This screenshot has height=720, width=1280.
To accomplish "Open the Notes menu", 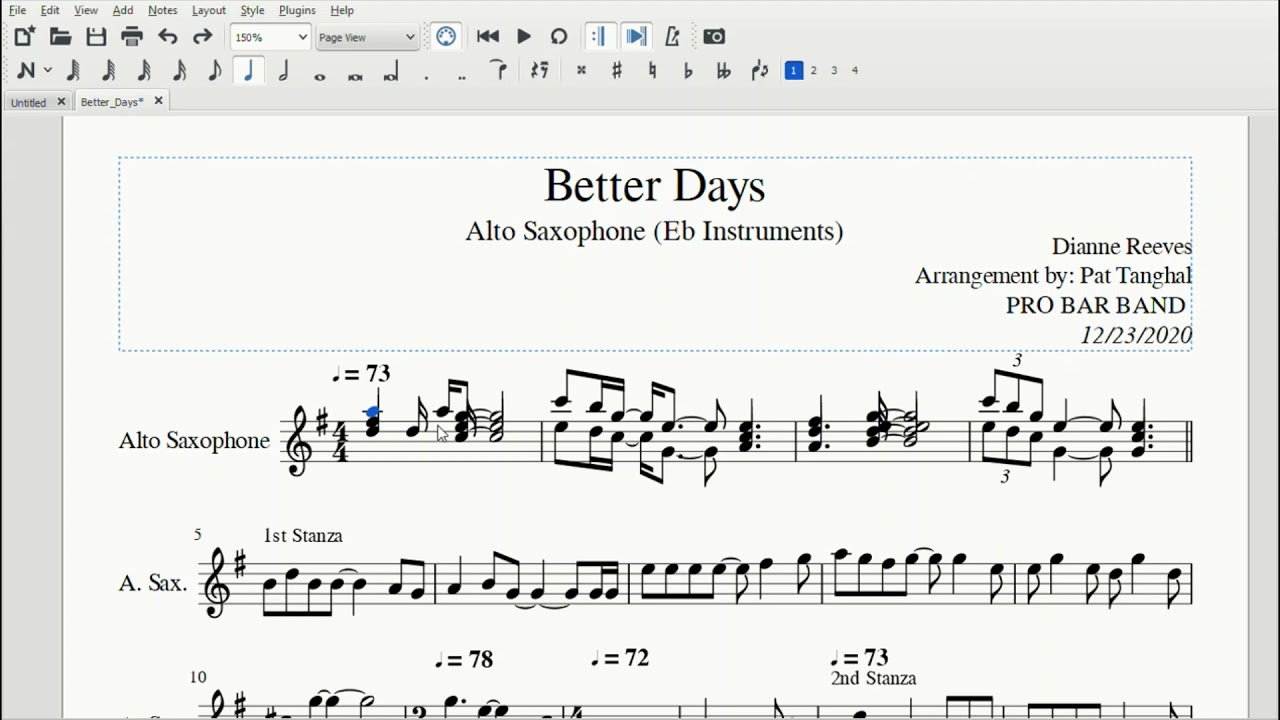I will click(x=163, y=10).
